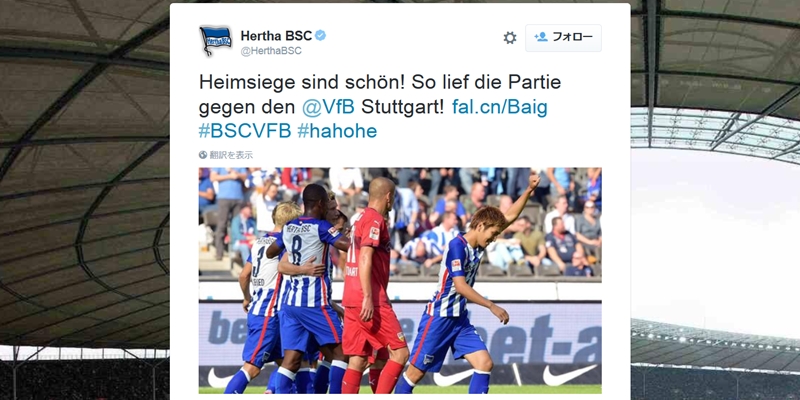Click the globe icon beside 翻訳を表示
The width and height of the screenshot is (800, 400).
click(x=203, y=155)
